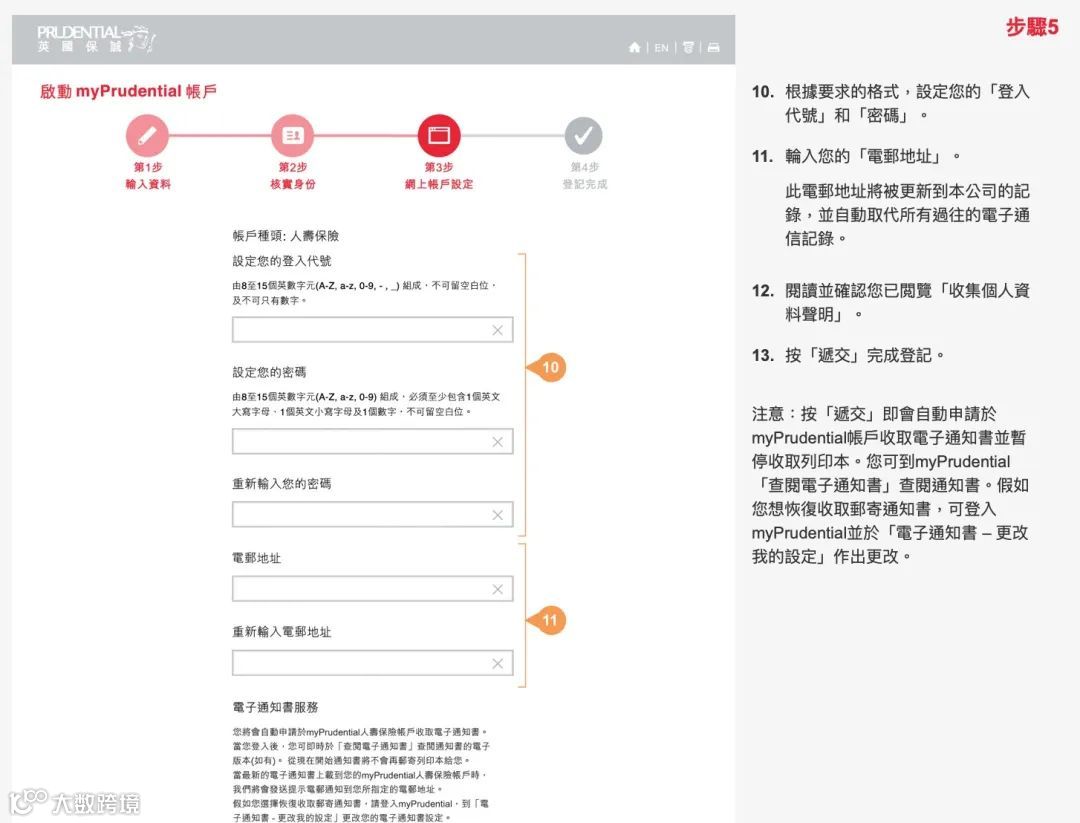The width and height of the screenshot is (1080, 823).
Task: Click the 電子通知書服務 section heading
Action: (276, 707)
